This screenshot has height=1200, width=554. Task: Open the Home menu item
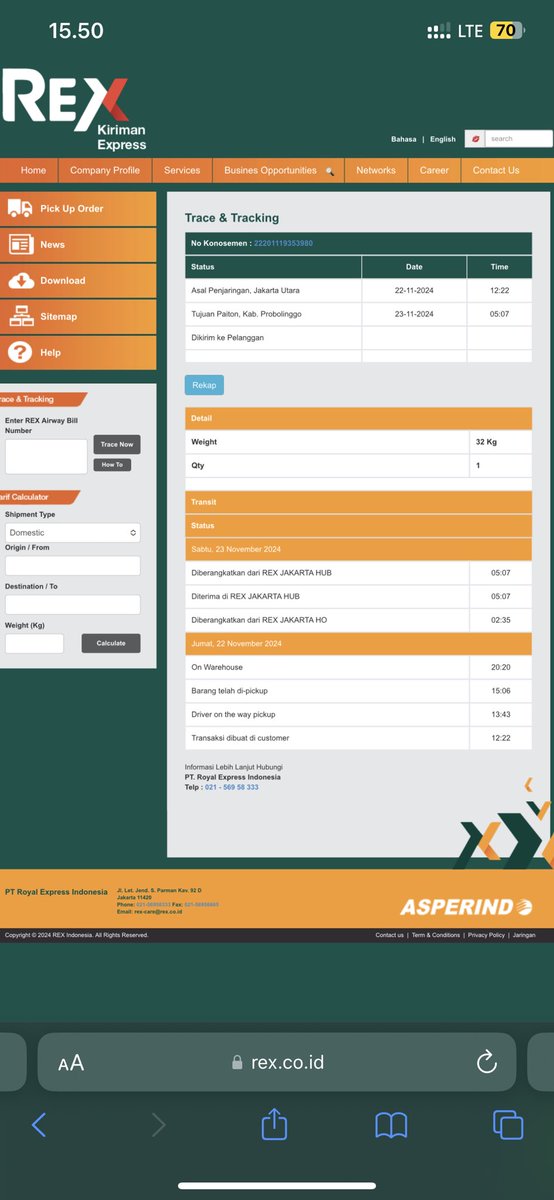tap(33, 170)
